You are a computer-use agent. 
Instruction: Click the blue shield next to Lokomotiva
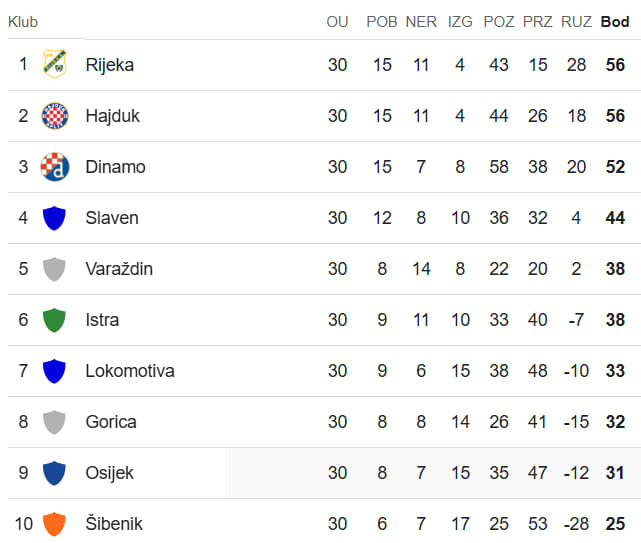coord(54,371)
